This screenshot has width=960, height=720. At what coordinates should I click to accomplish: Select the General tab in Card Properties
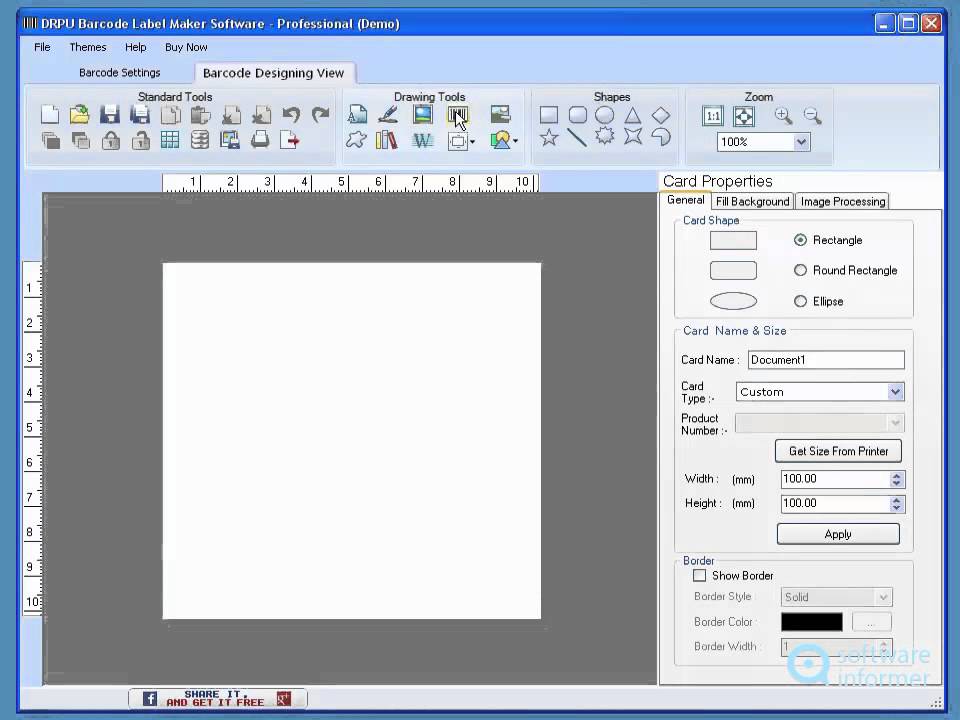point(685,200)
